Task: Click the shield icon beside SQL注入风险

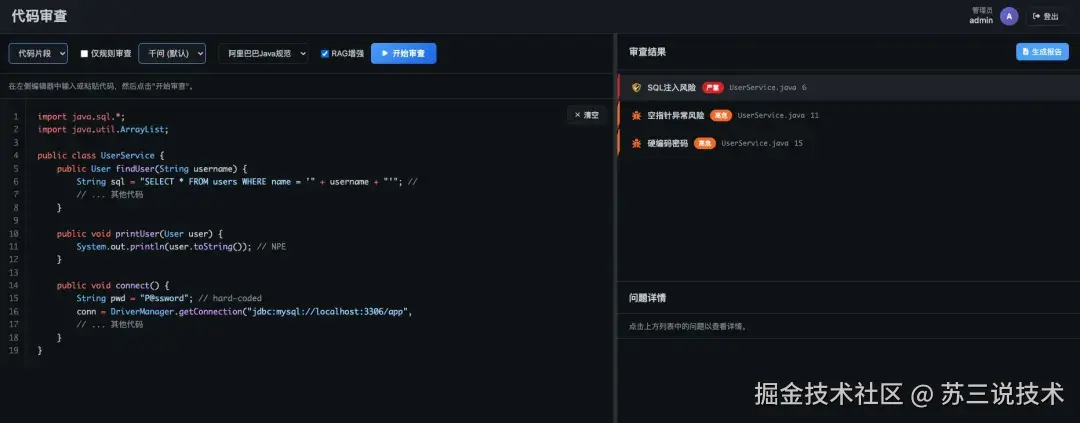Action: (x=636, y=87)
